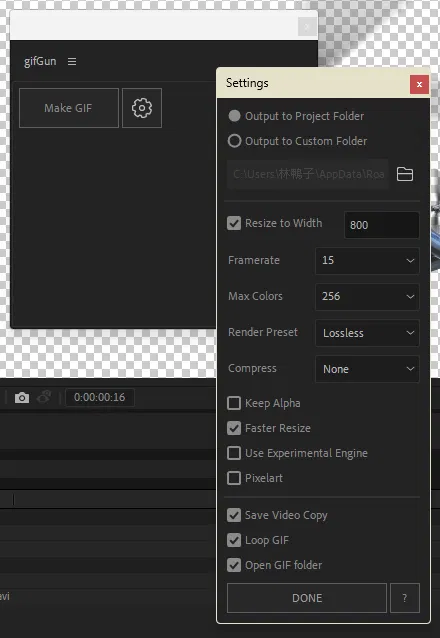Open help with question mark button

pyautogui.click(x=405, y=598)
